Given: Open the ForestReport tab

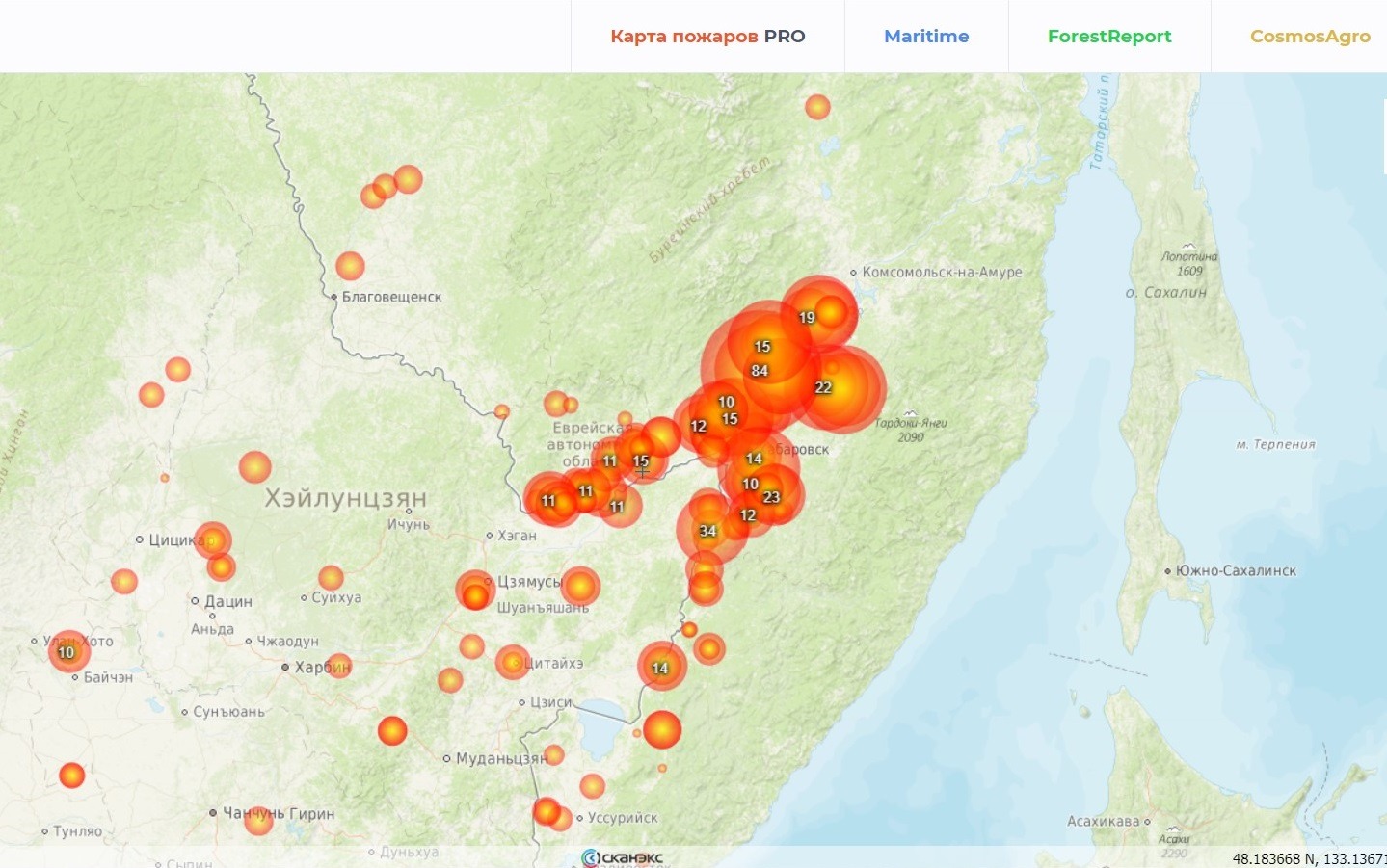Looking at the screenshot, I should click(x=1109, y=37).
